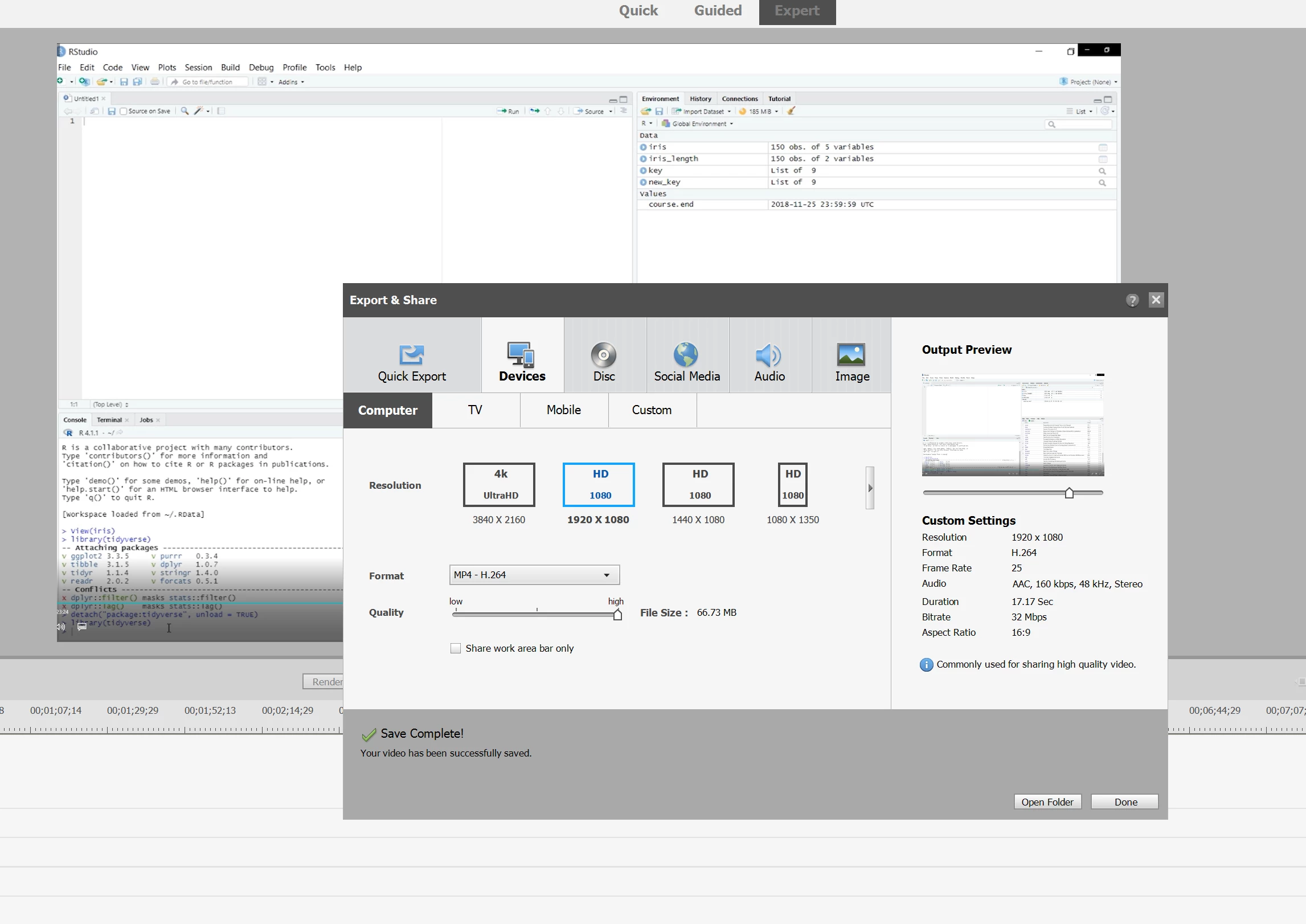This screenshot has height=924, width=1306.
Task: Click the Devices export icon
Action: [x=521, y=355]
